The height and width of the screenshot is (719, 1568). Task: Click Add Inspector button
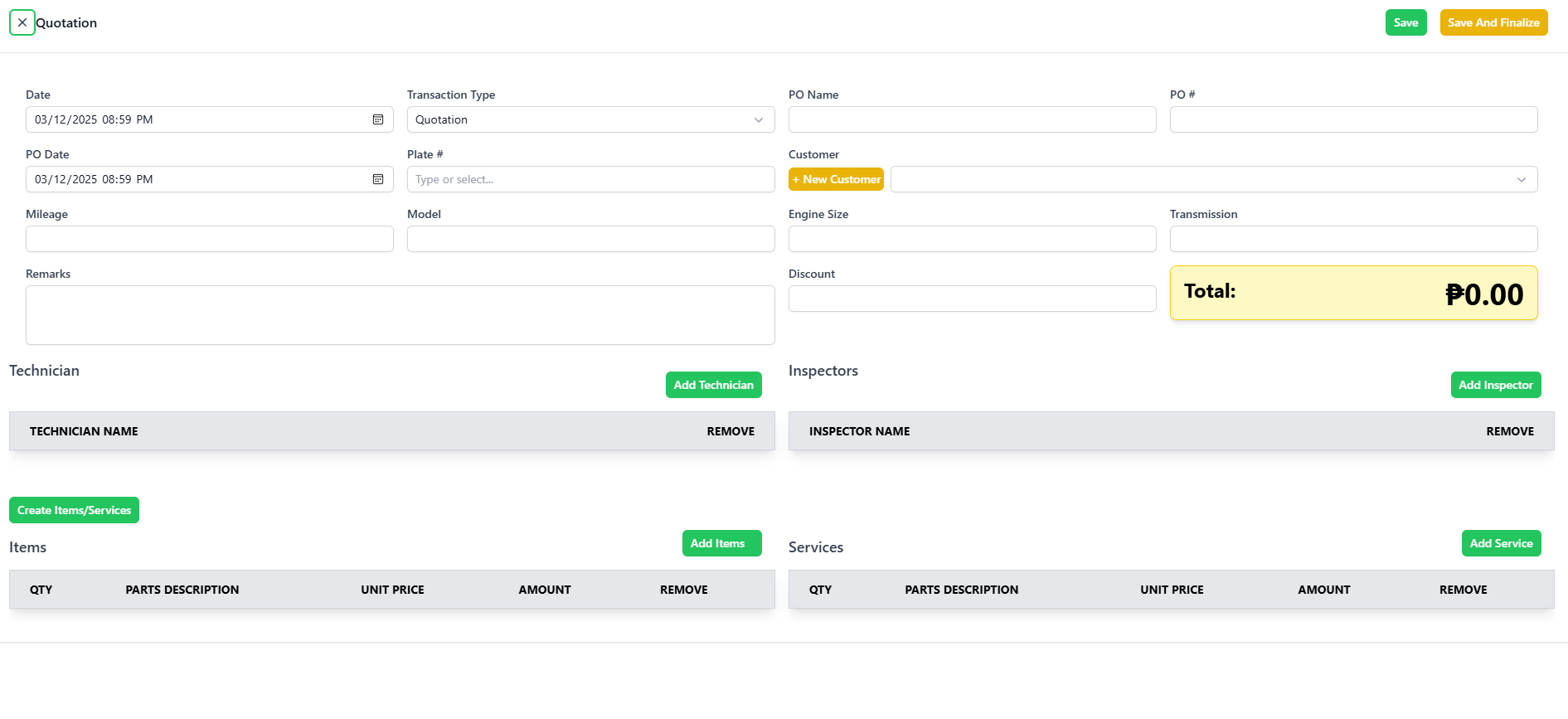1495,385
